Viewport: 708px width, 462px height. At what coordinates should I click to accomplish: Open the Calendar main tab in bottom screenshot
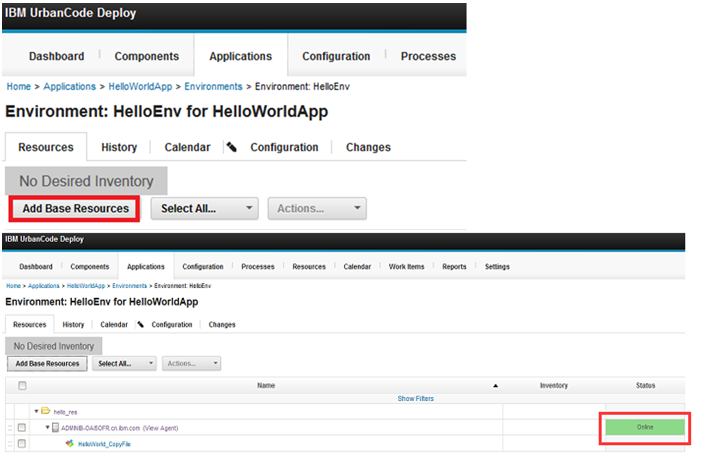[x=357, y=266]
